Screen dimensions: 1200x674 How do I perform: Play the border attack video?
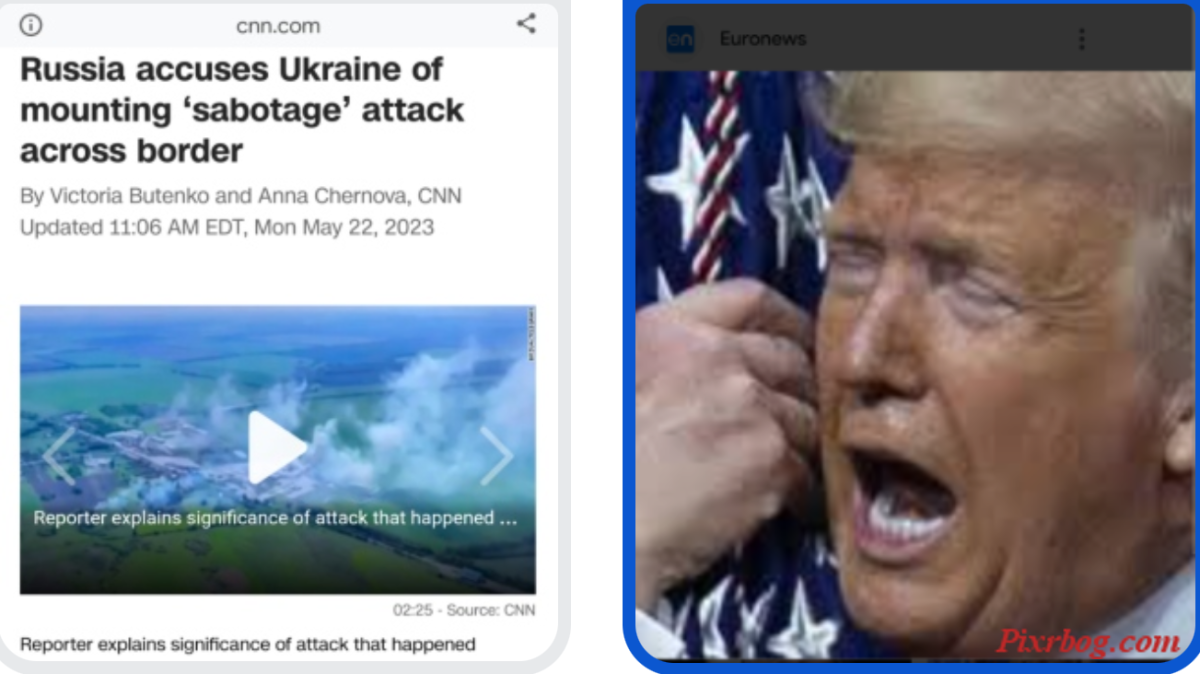click(276, 447)
